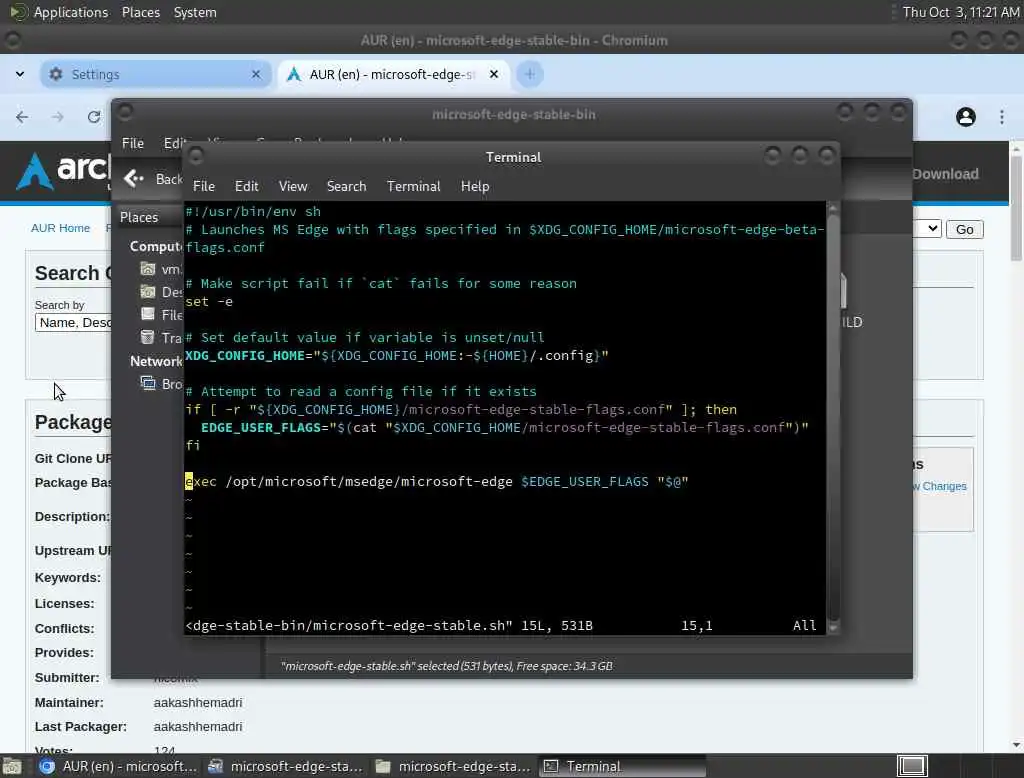This screenshot has height=778, width=1024.
Task: Open the AUR Home link
Action: pyautogui.click(x=60, y=228)
